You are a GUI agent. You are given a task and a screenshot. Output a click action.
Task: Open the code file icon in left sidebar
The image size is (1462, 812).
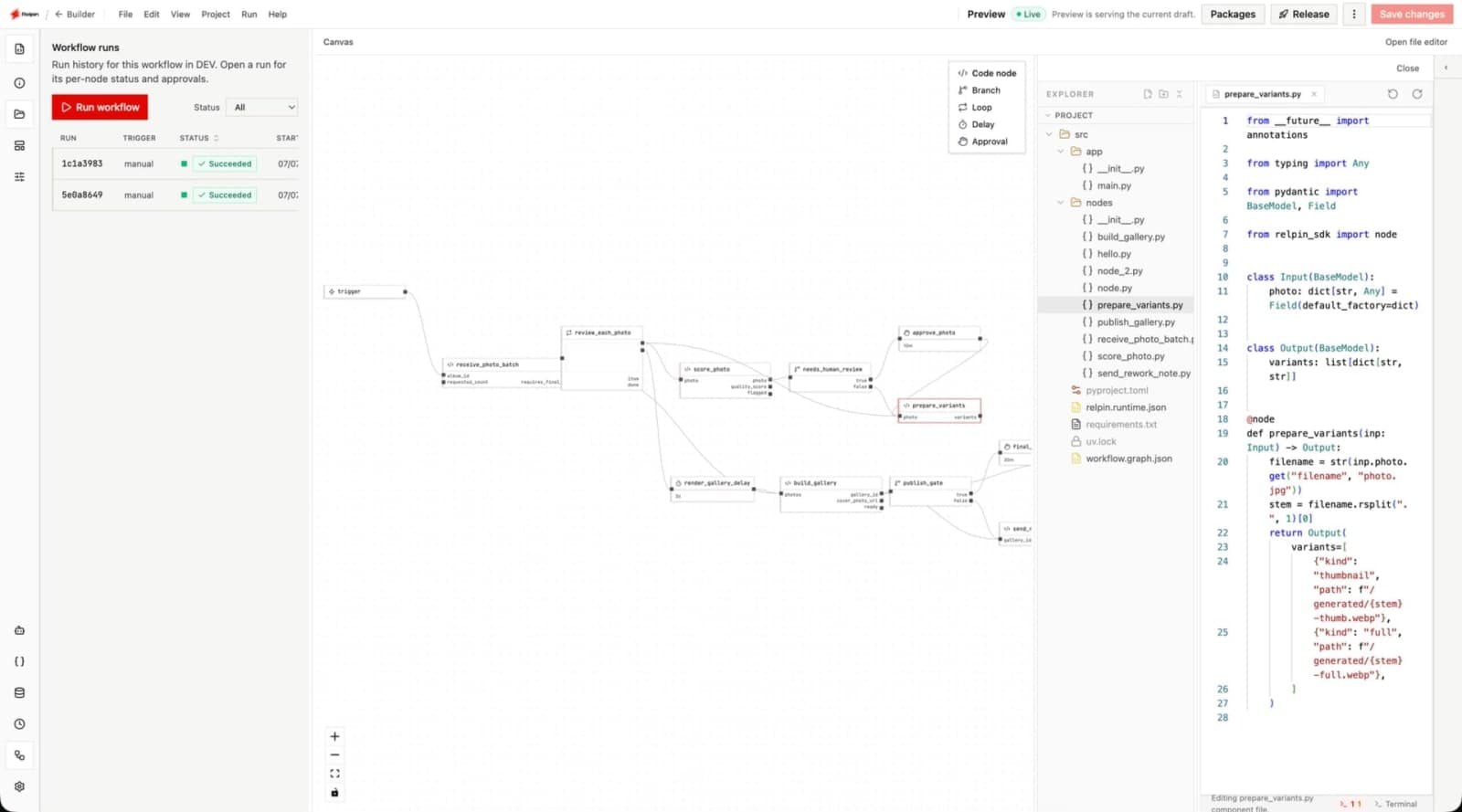click(x=19, y=48)
